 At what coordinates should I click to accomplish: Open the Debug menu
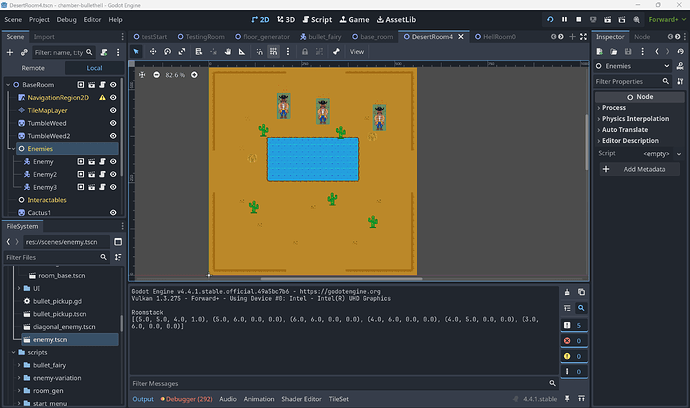click(x=66, y=19)
